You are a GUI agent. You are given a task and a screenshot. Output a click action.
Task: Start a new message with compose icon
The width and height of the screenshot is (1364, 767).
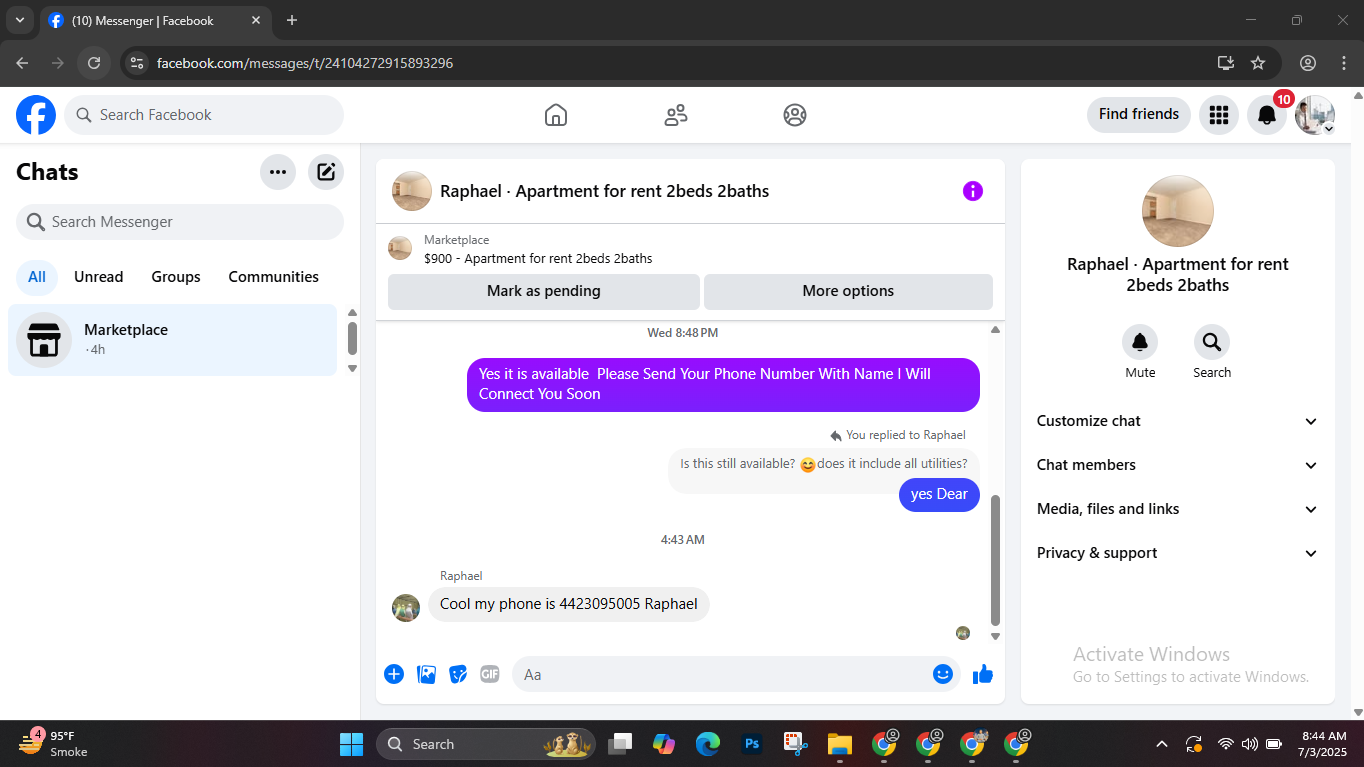(326, 172)
